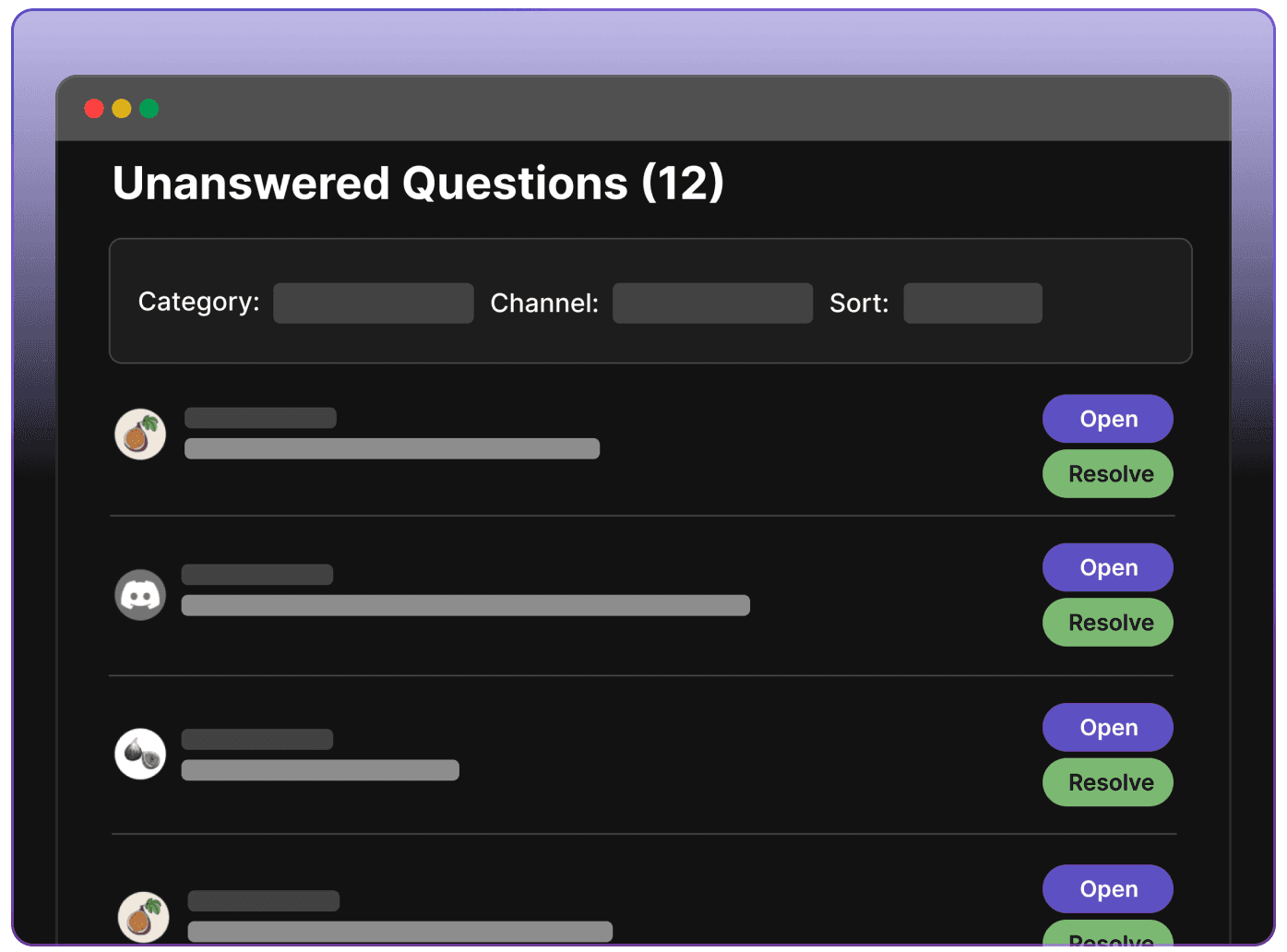Resolve the first unanswered question

pyautogui.click(x=1107, y=473)
